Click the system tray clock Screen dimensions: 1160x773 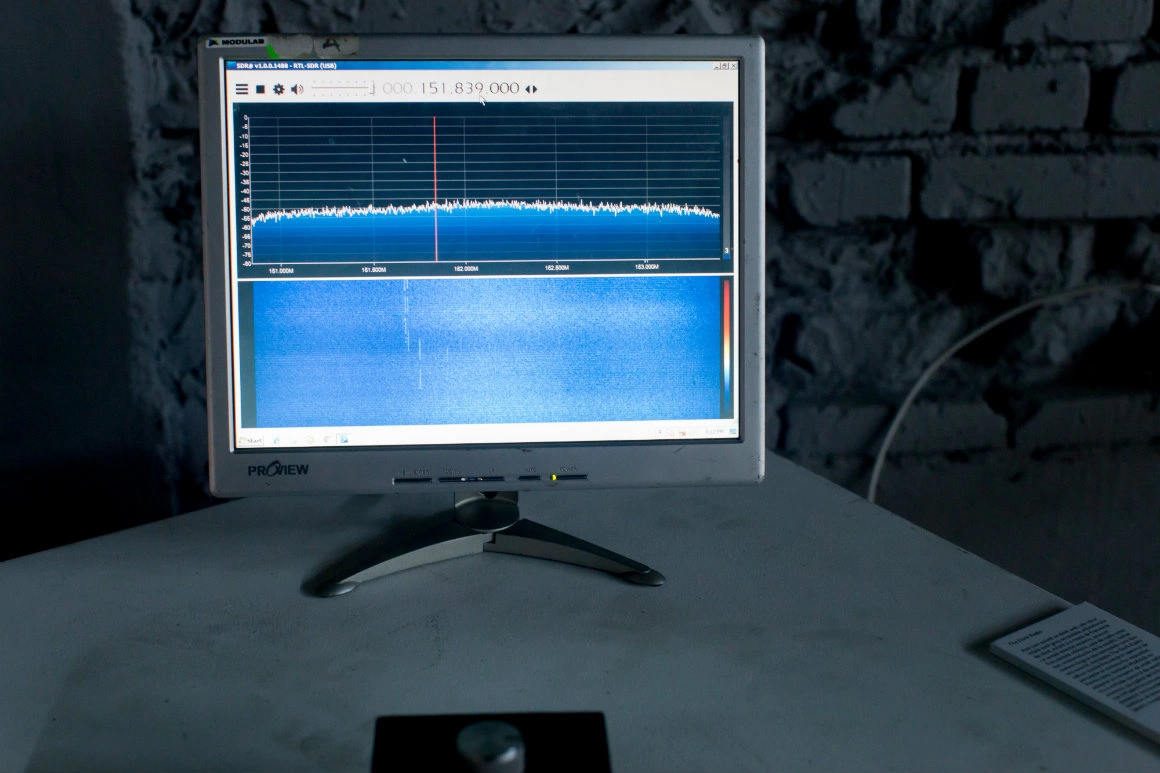(x=715, y=432)
